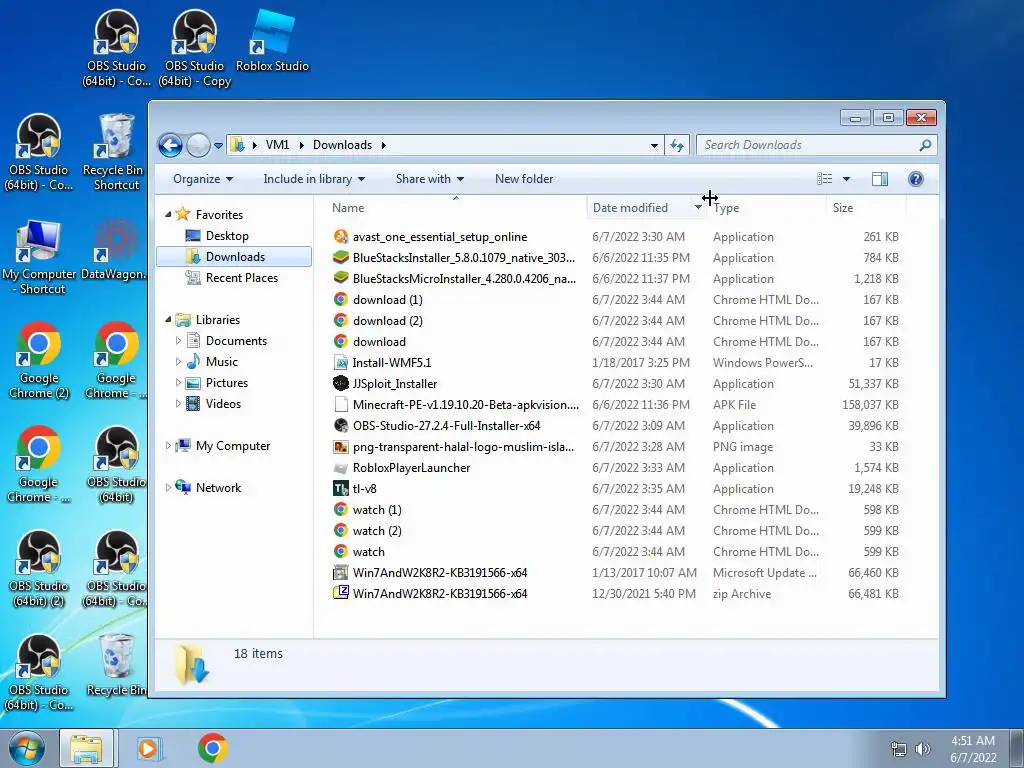The height and width of the screenshot is (768, 1024).
Task: Expand the Music library node
Action: pos(178,362)
